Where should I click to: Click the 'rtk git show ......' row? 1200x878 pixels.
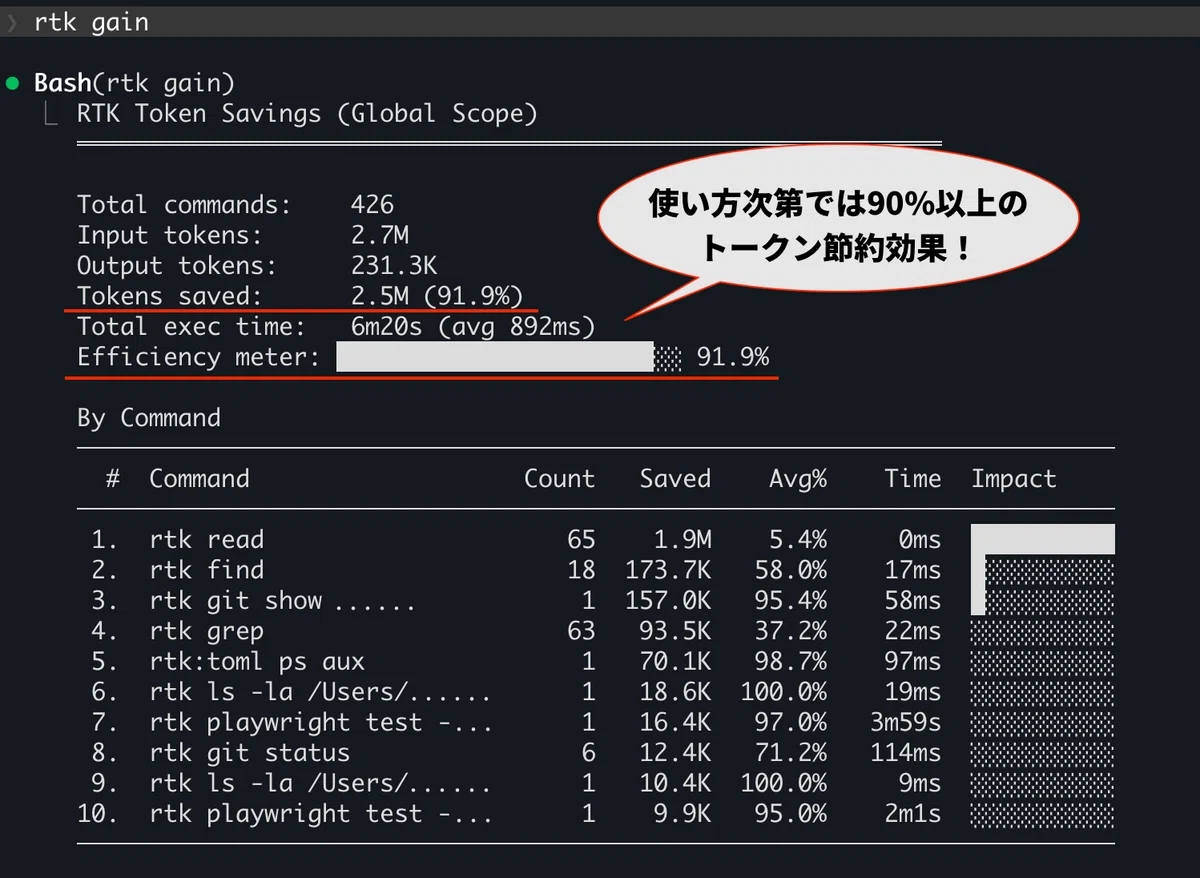coord(596,600)
